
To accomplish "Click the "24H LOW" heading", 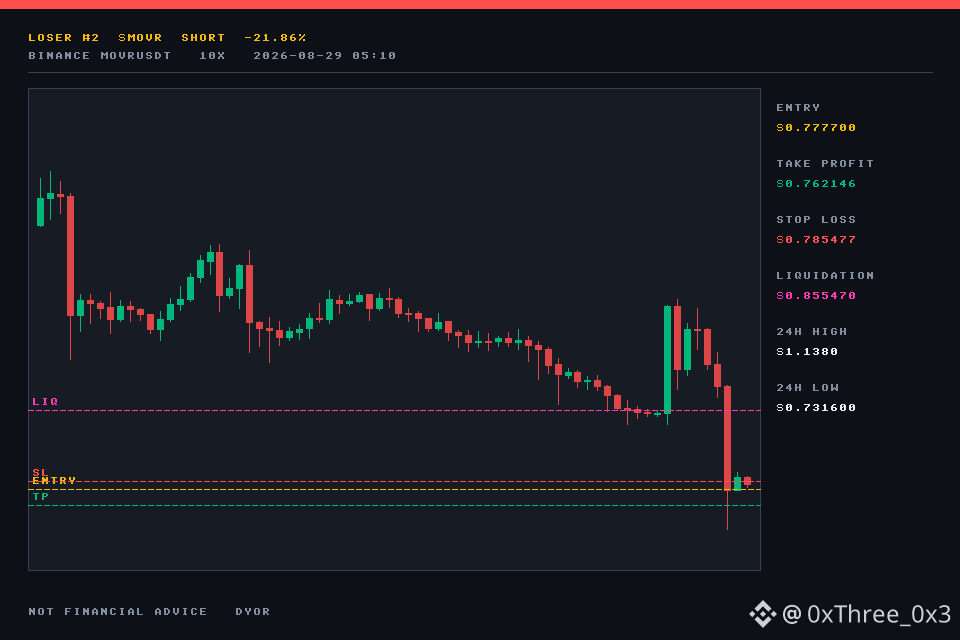I will (x=807, y=388).
